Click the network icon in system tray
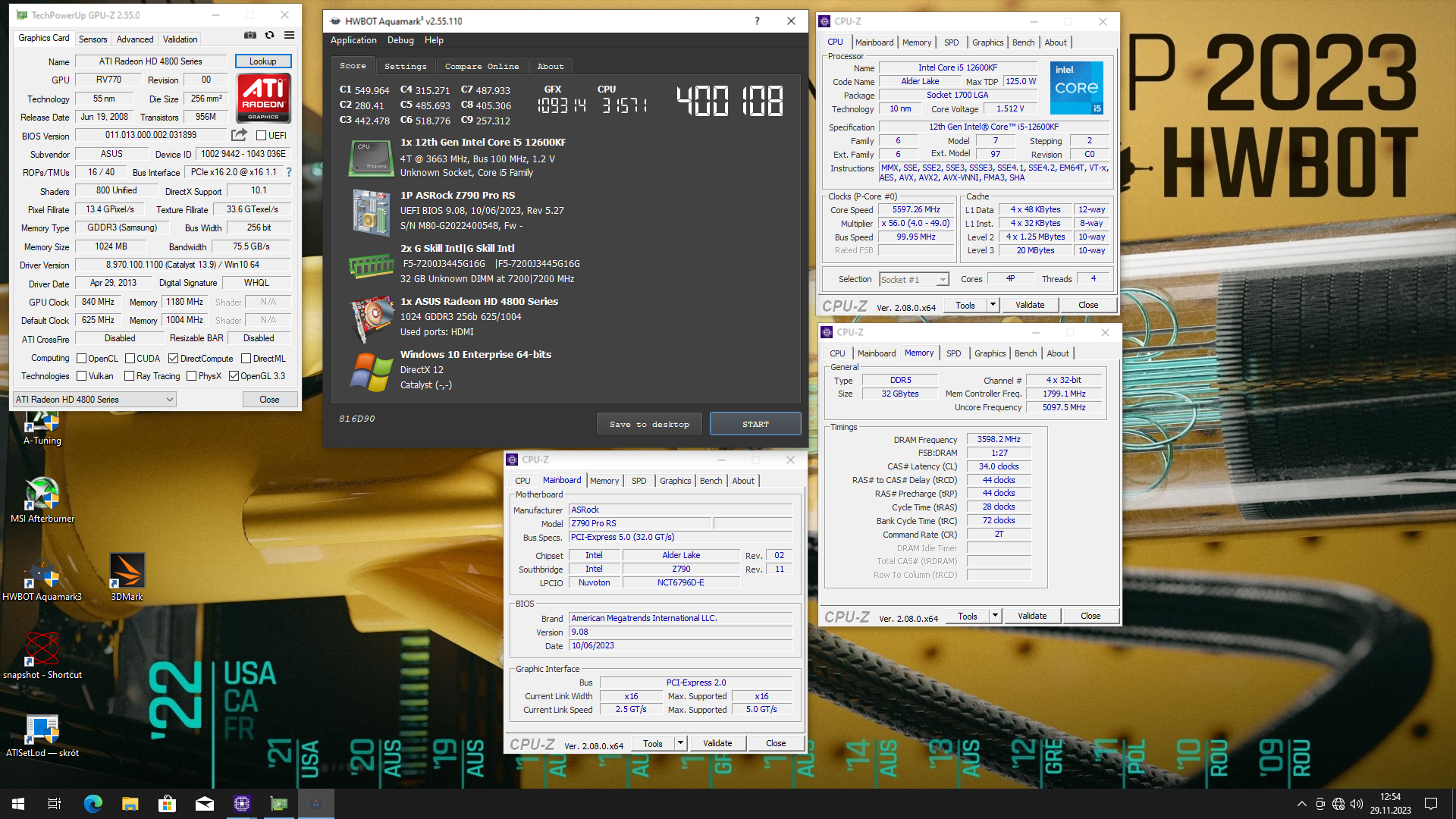Viewport: 1456px width, 819px height. coord(1338,804)
